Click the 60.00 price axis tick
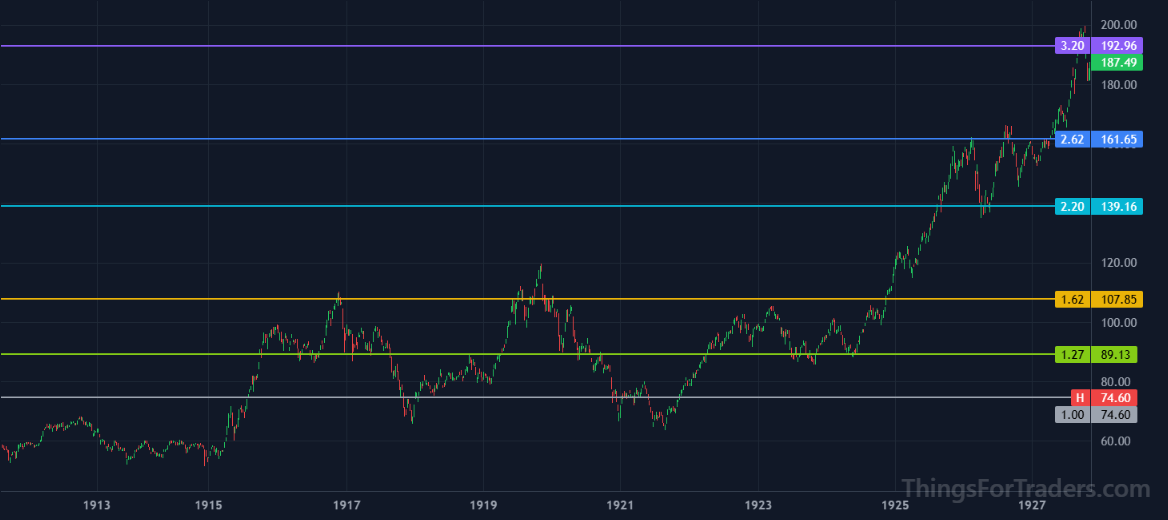Image resolution: width=1168 pixels, height=520 pixels. pyautogui.click(x=1118, y=441)
